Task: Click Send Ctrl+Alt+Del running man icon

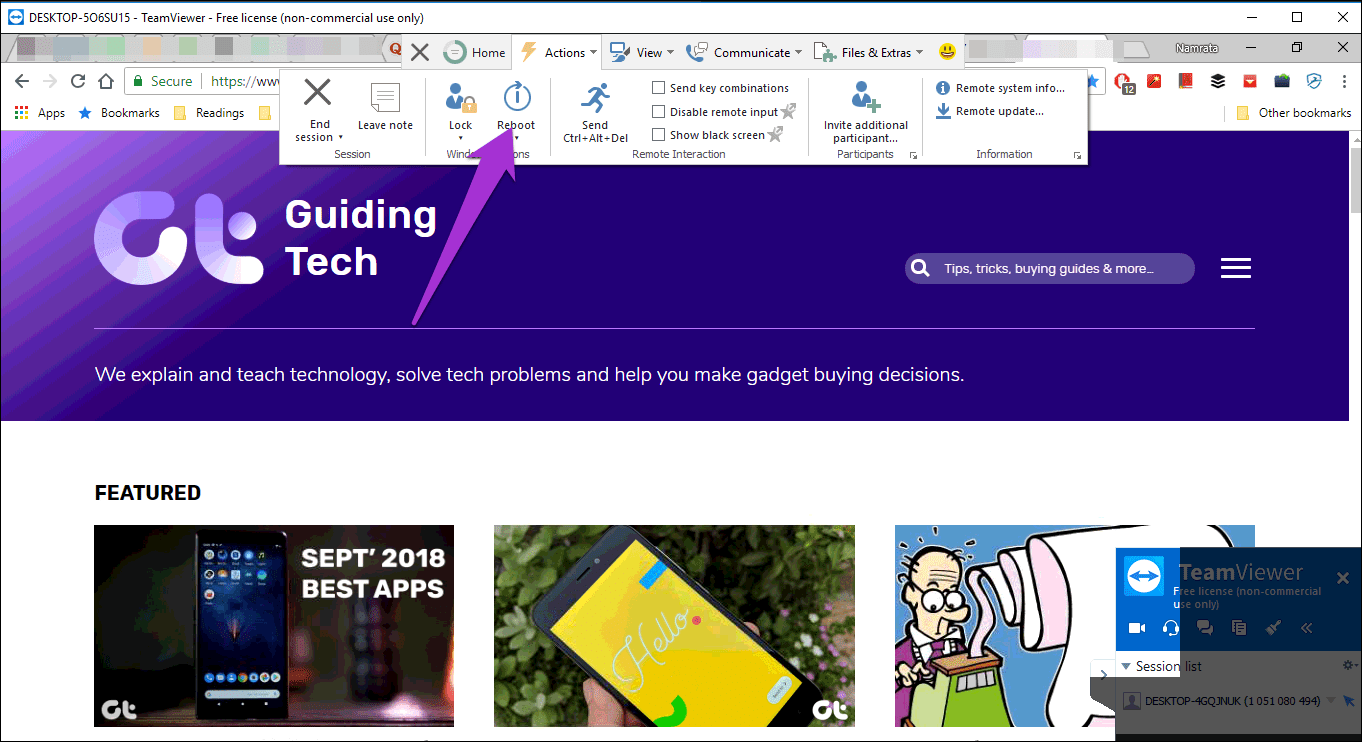Action: coord(595,97)
